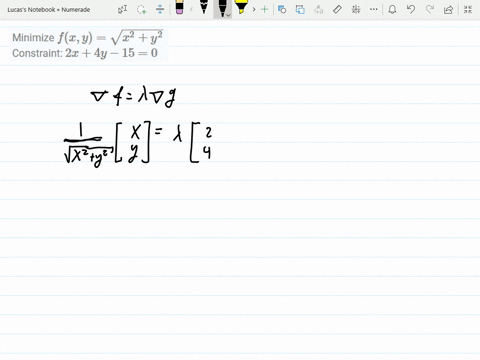
Task: Select the text/object selection tool
Action: tap(123, 9)
